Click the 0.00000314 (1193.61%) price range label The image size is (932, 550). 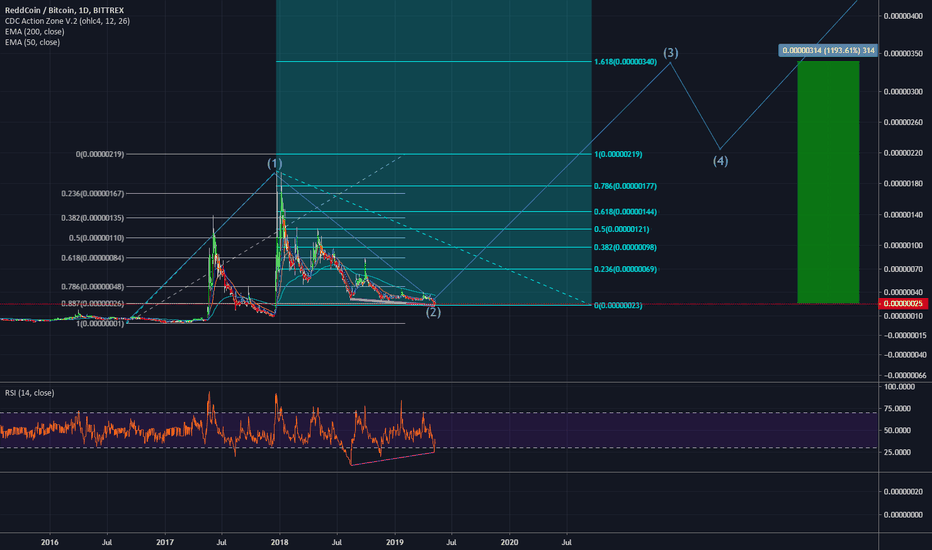point(829,51)
